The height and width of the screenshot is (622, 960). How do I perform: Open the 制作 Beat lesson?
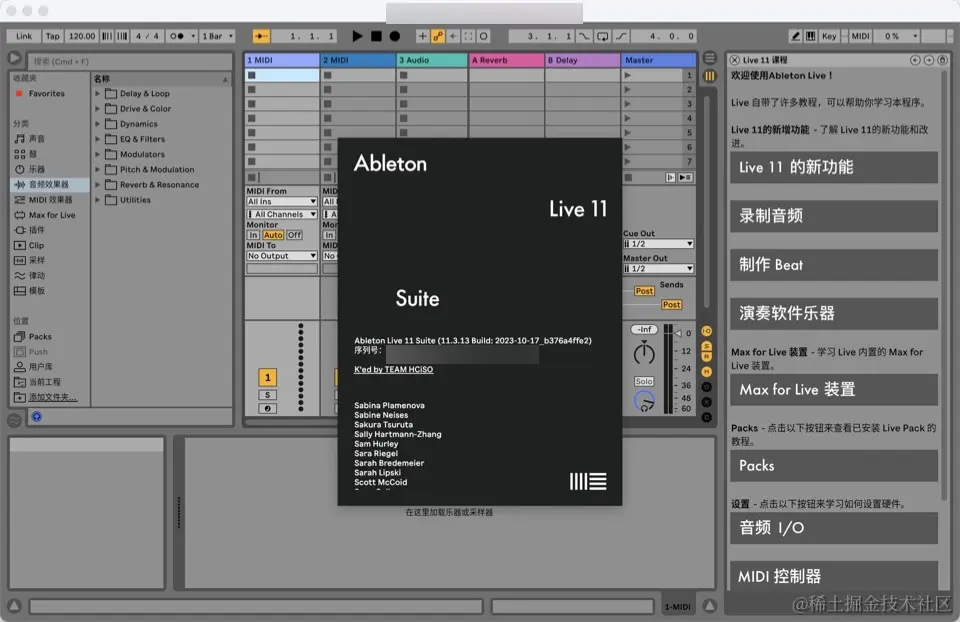pos(833,264)
